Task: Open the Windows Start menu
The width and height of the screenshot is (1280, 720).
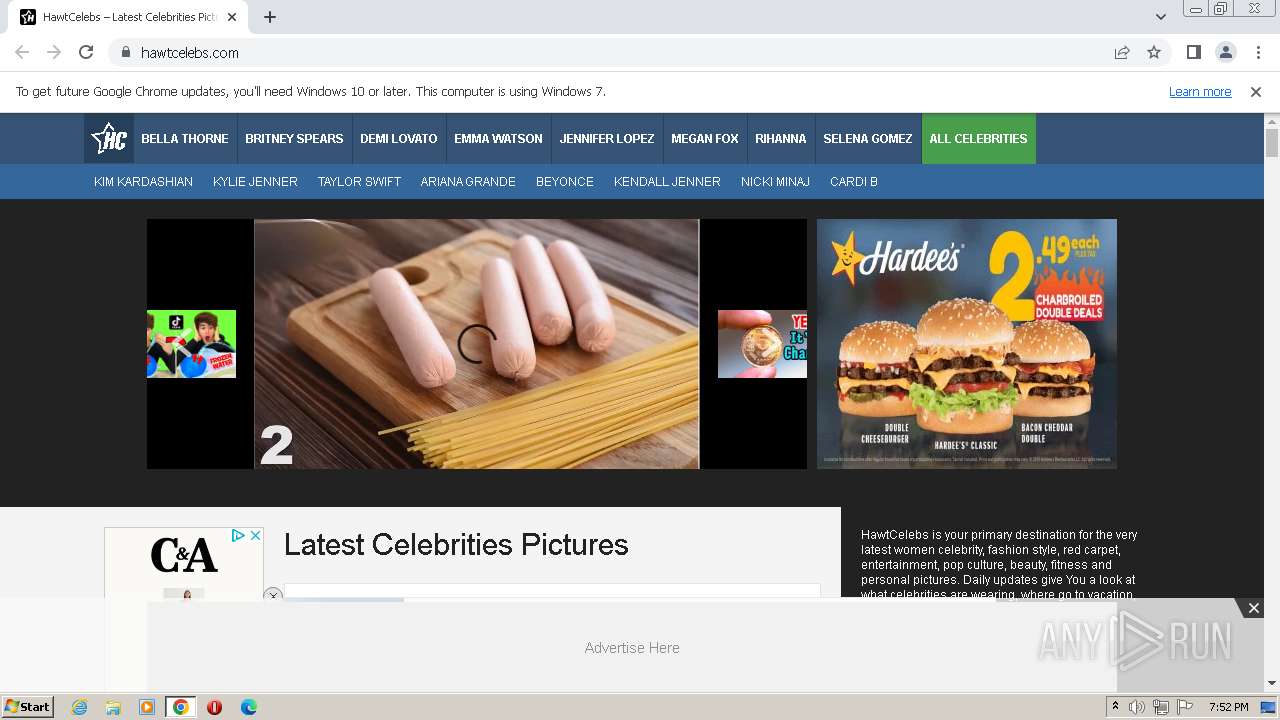Action: pos(27,707)
